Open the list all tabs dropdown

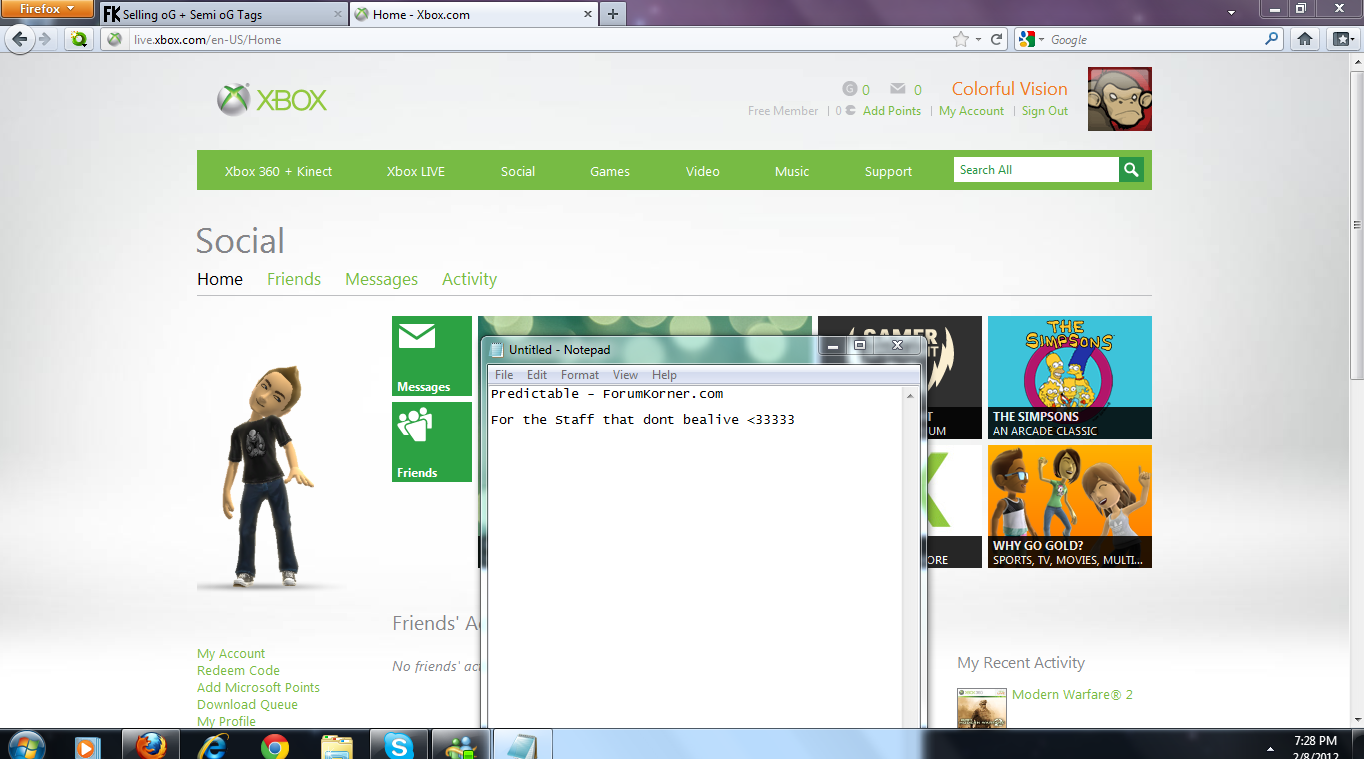[1232, 14]
